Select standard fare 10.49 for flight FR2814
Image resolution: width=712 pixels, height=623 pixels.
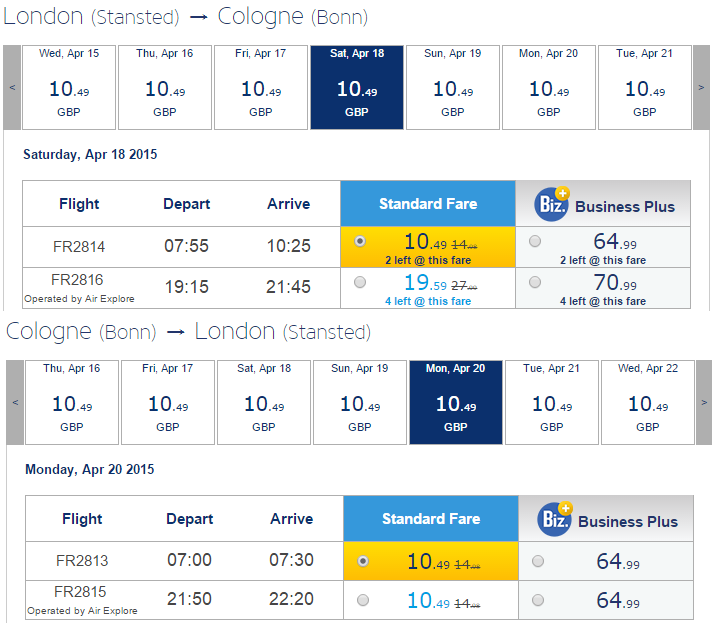(360, 241)
